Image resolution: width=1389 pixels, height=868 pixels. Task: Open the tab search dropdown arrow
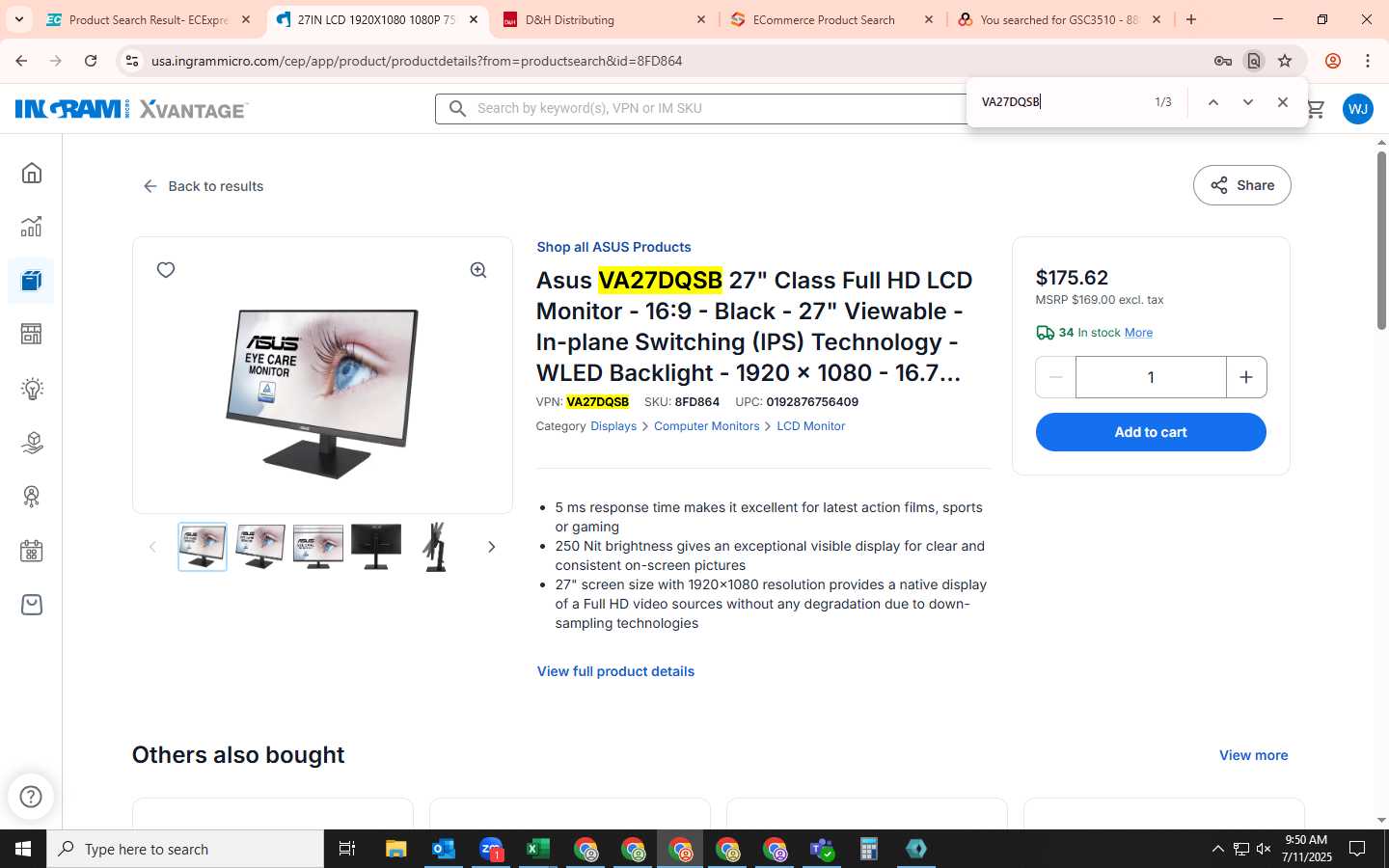coord(19,19)
